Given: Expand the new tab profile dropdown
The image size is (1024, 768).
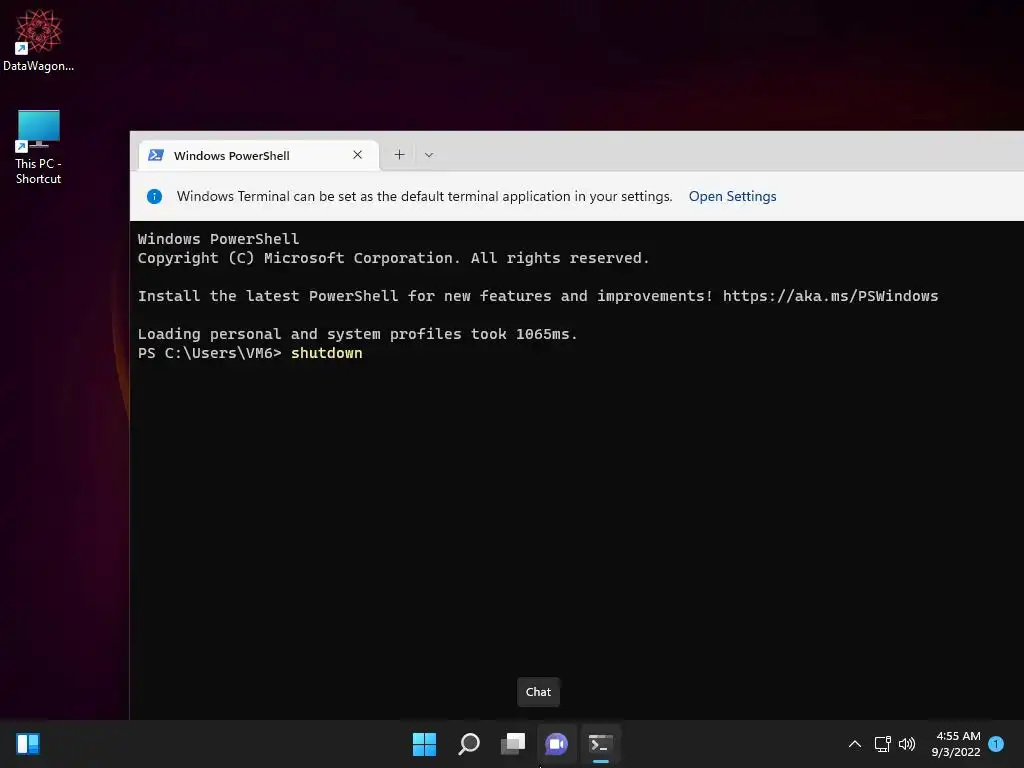Looking at the screenshot, I should coord(429,155).
